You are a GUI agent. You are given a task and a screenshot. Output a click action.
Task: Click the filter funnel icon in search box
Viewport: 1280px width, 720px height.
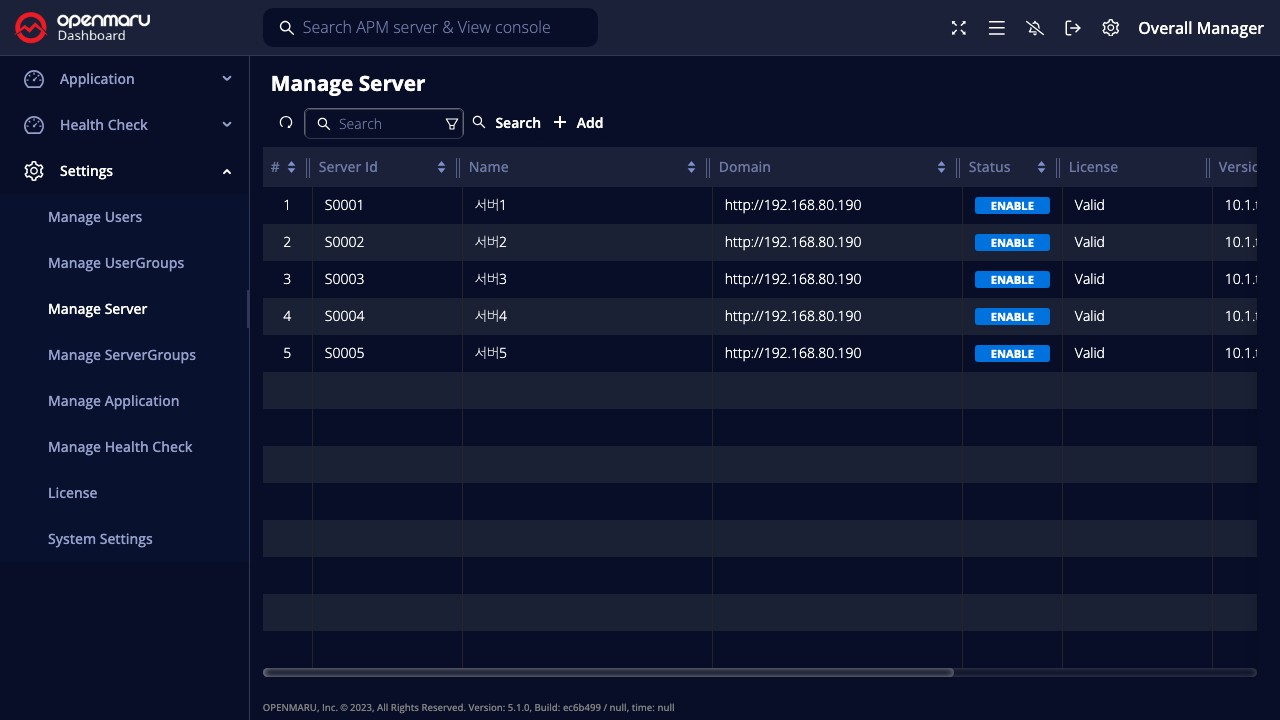tap(451, 124)
